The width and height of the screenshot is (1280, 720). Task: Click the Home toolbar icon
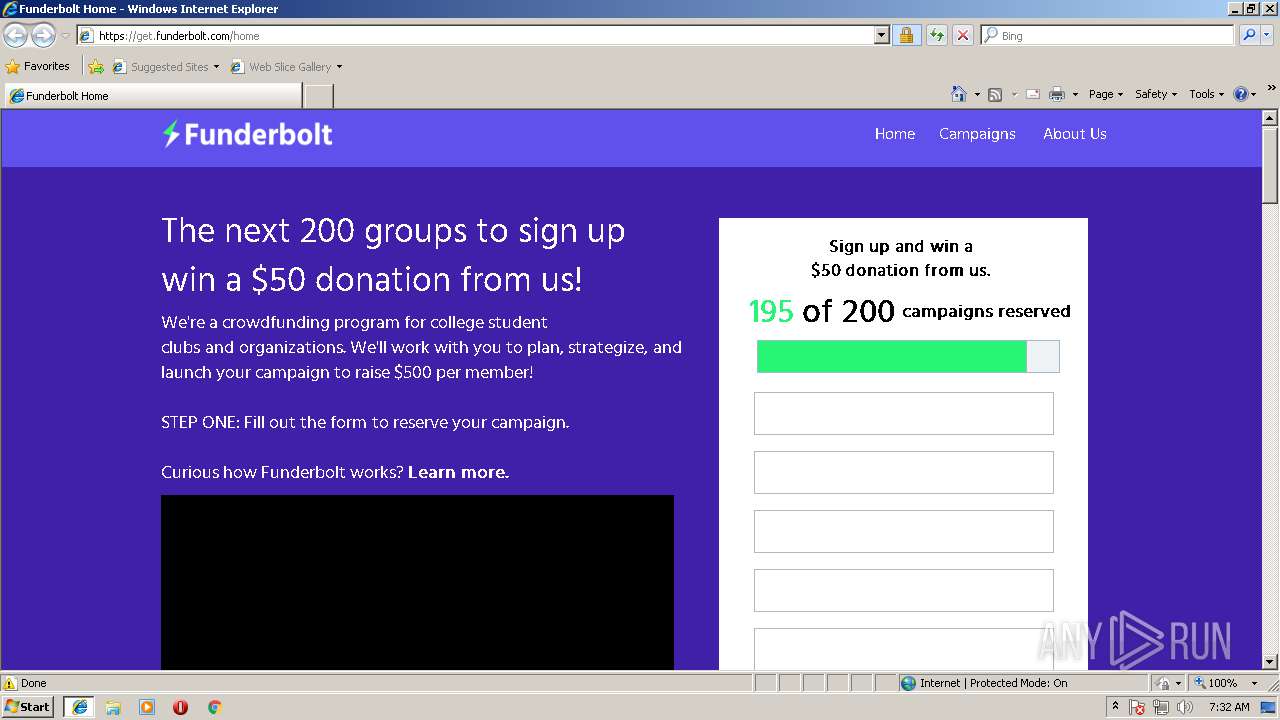(958, 94)
